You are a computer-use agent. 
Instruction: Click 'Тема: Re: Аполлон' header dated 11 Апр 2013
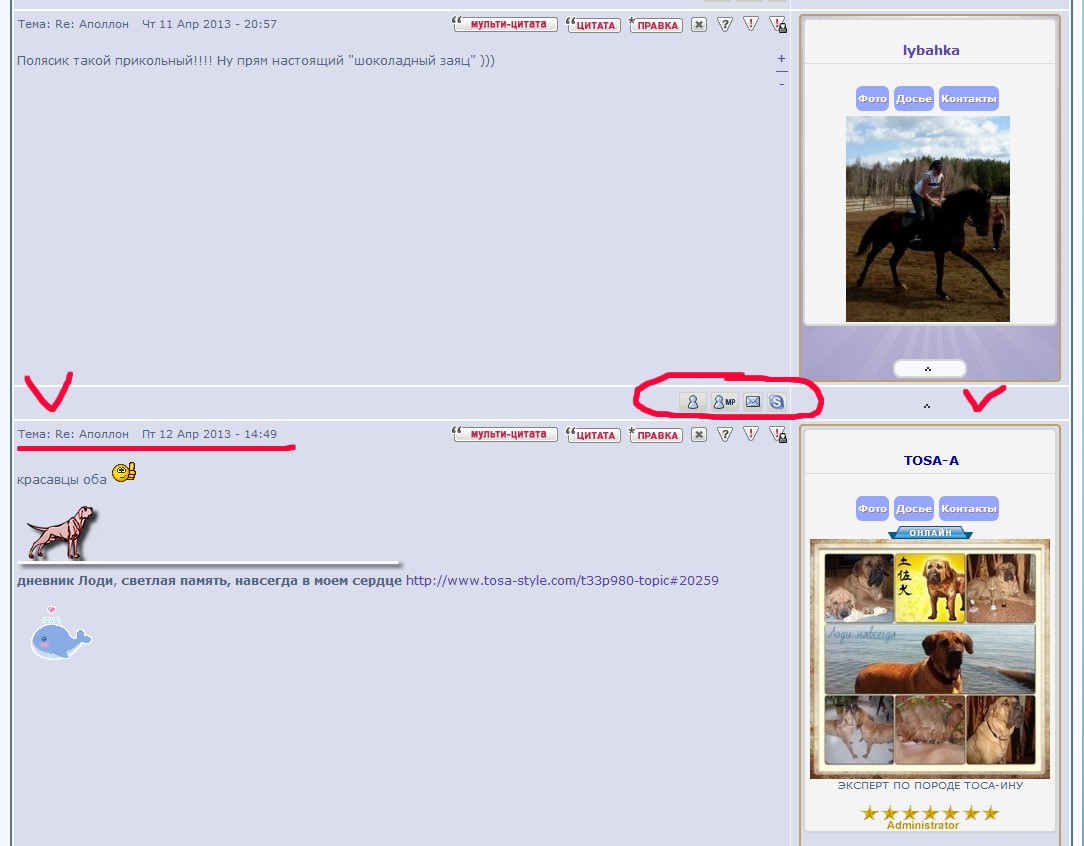click(x=147, y=24)
